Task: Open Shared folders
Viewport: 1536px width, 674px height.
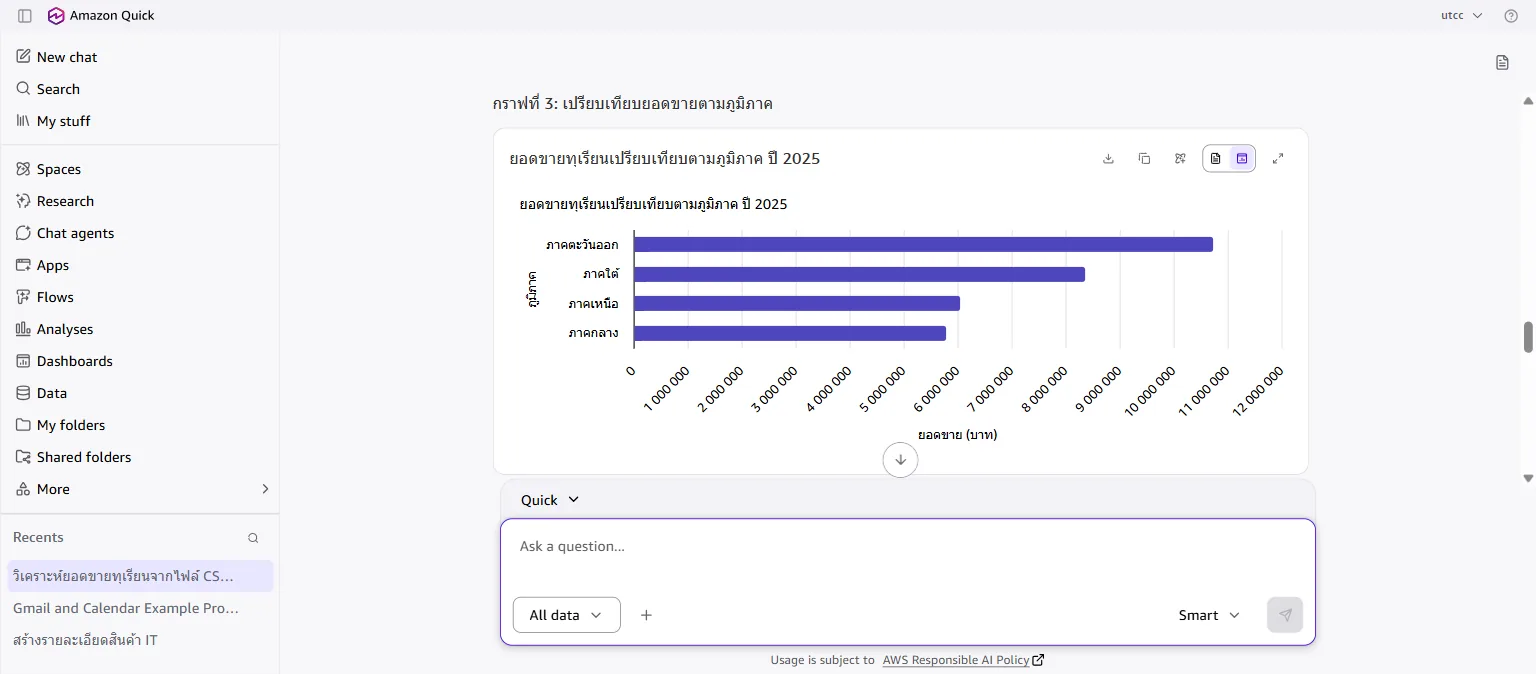Action: click(x=139, y=457)
